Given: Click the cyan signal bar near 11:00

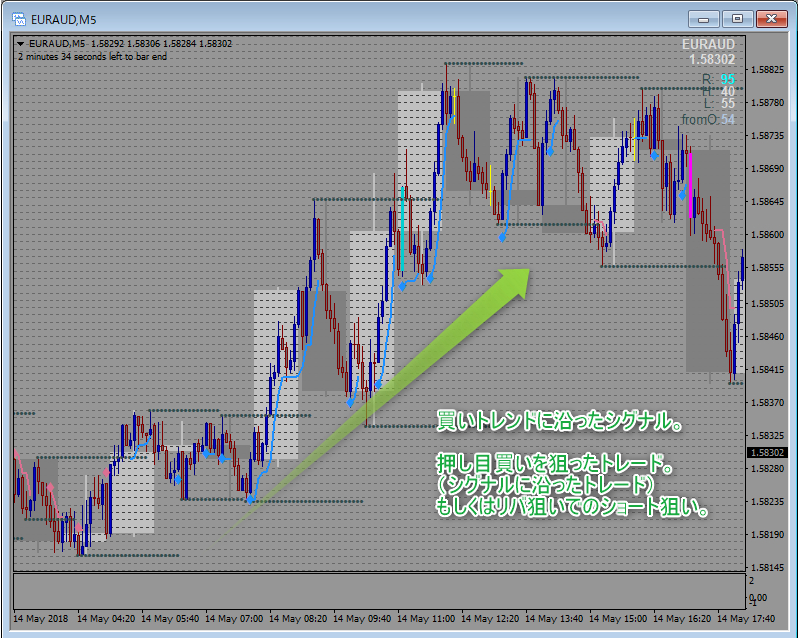Looking at the screenshot, I should pos(403,229).
